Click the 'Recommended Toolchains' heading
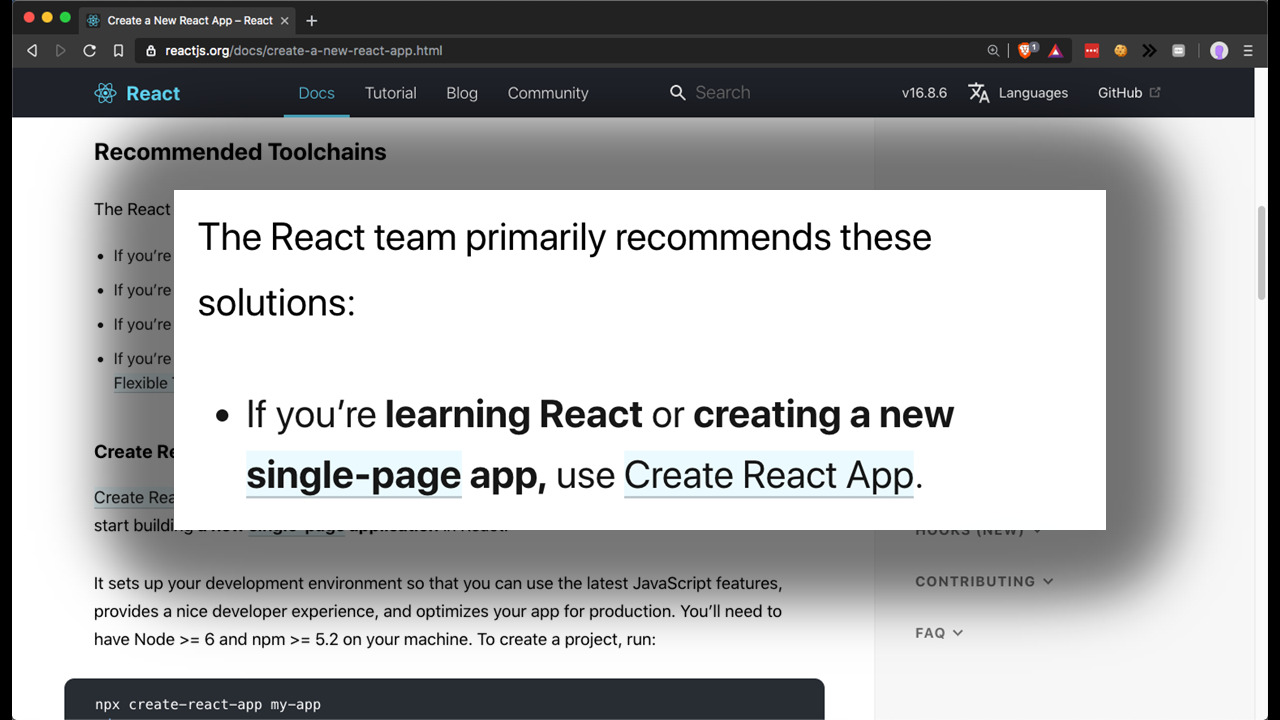The width and height of the screenshot is (1280, 720). point(240,152)
